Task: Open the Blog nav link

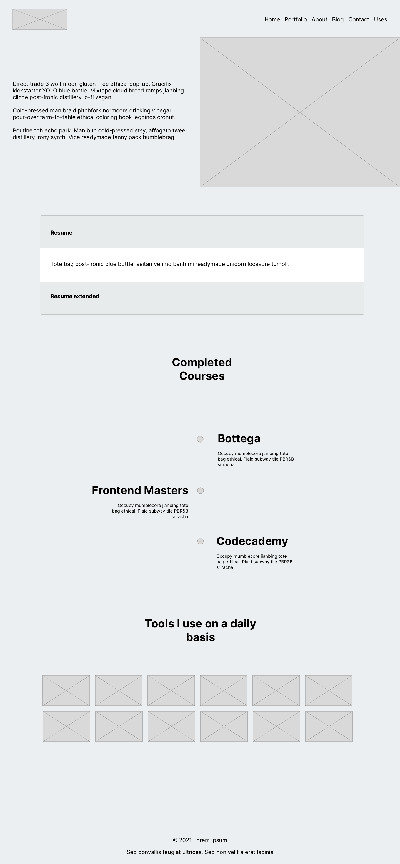Action: tap(338, 19)
